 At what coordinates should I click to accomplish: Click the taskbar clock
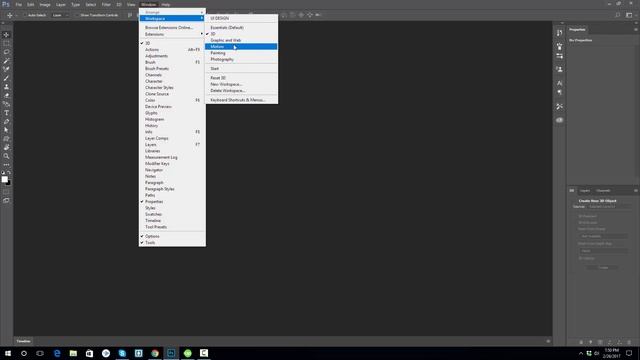611,353
